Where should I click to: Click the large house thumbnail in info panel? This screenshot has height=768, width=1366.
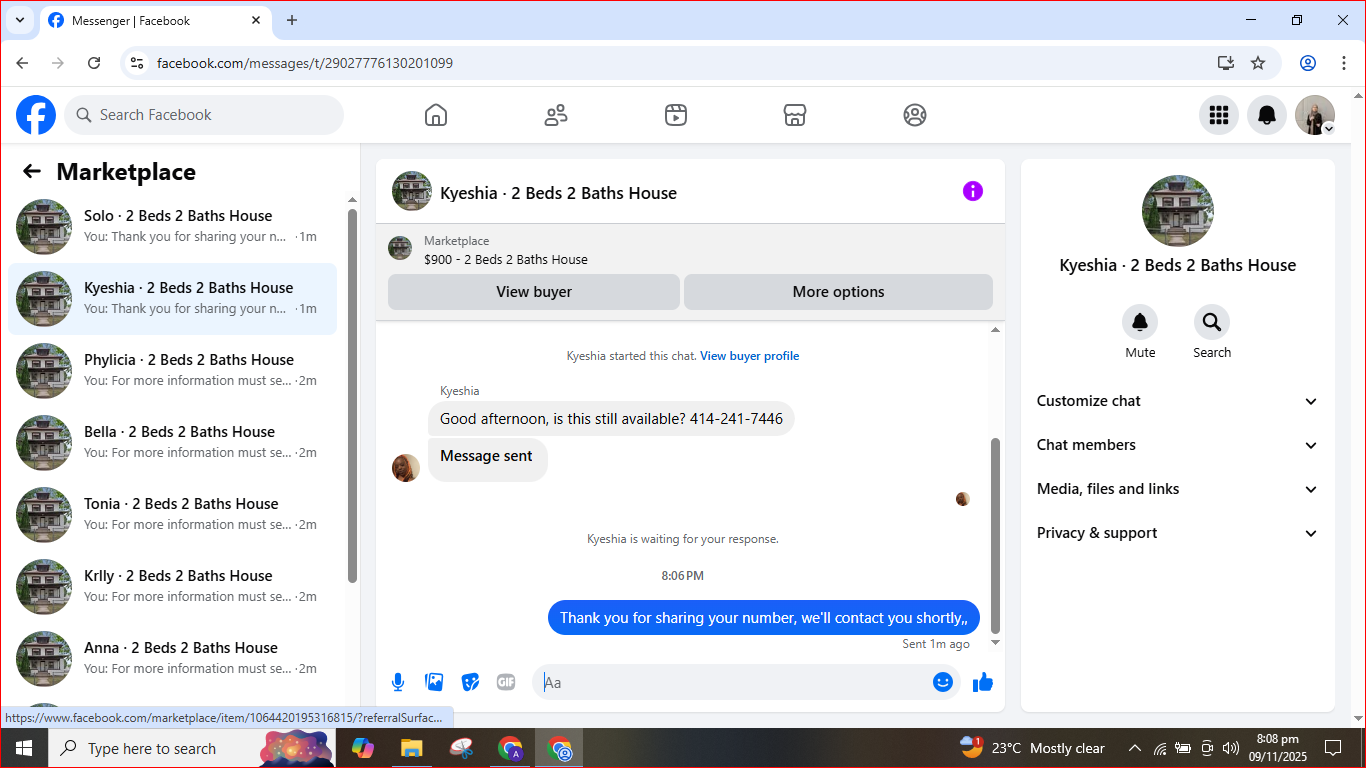1178,211
